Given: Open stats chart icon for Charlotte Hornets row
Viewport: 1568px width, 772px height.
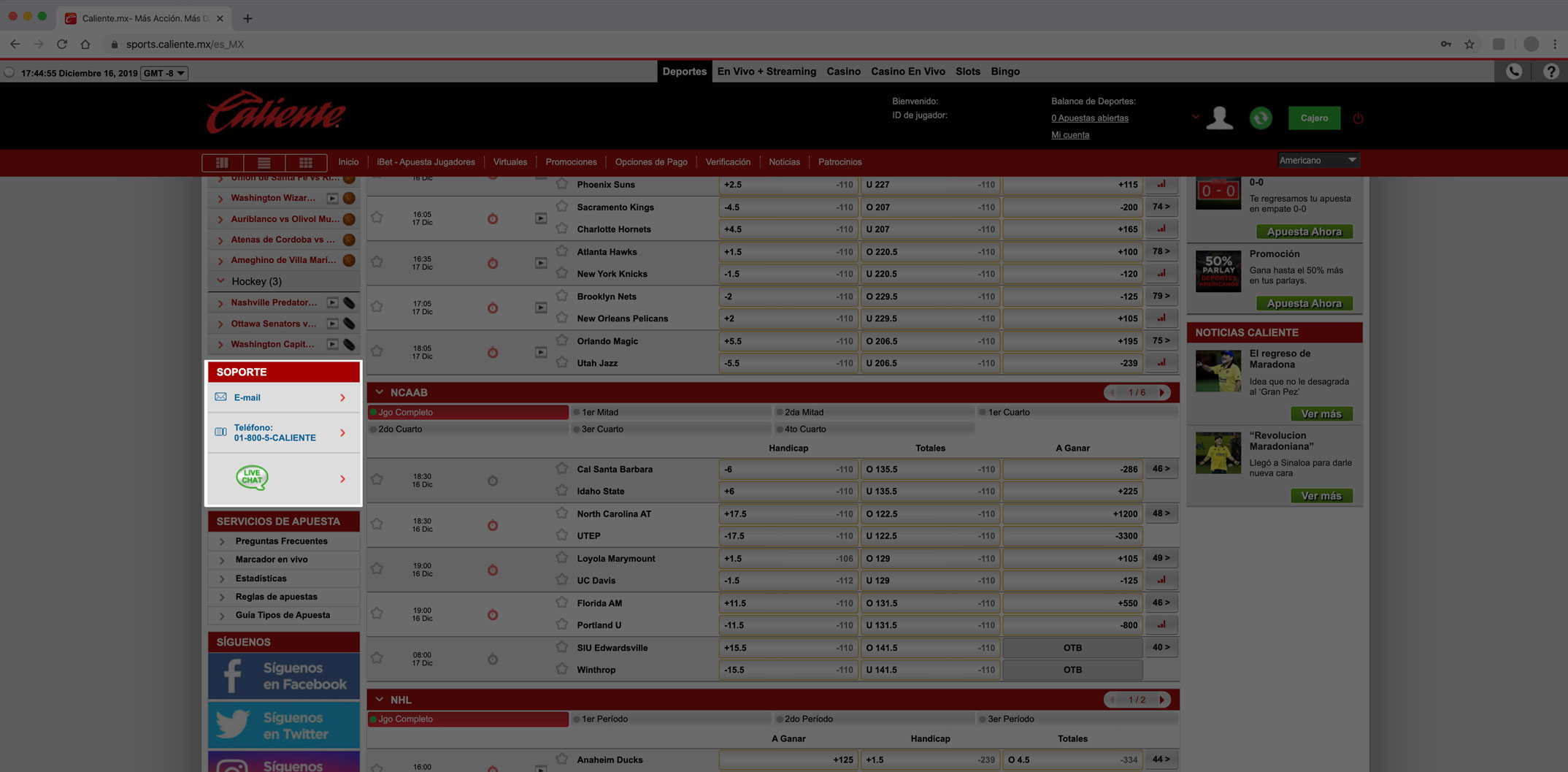Looking at the screenshot, I should (1161, 229).
